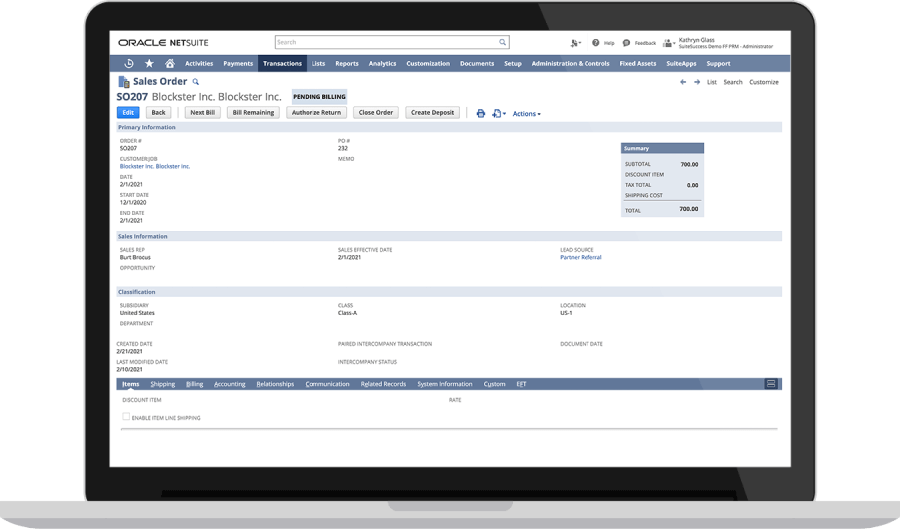Open the Fixed Assets menu

click(x=638, y=63)
